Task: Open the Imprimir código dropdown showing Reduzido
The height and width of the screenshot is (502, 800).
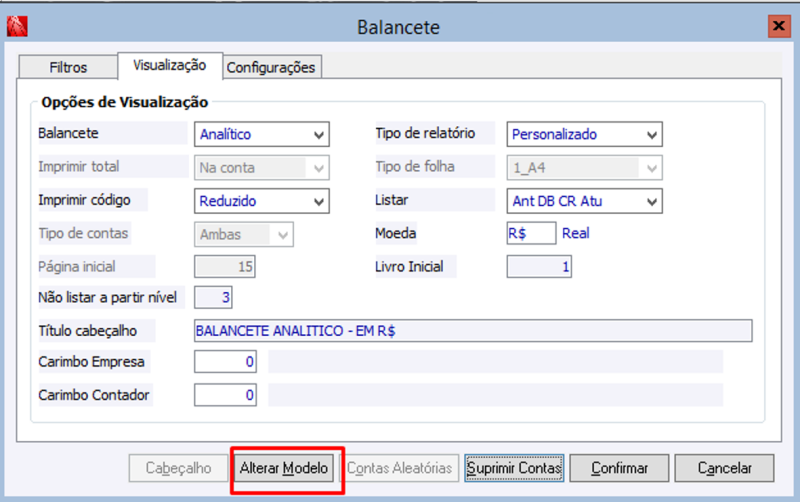Action: (x=262, y=201)
